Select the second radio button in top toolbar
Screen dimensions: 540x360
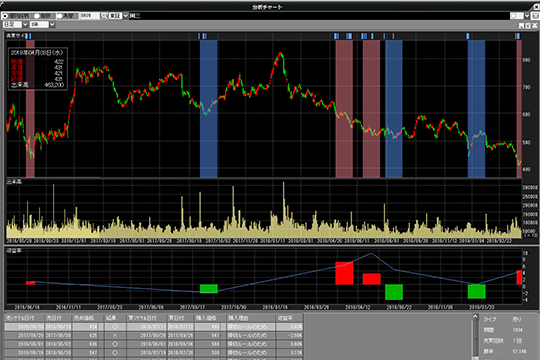pyautogui.click(x=37, y=16)
